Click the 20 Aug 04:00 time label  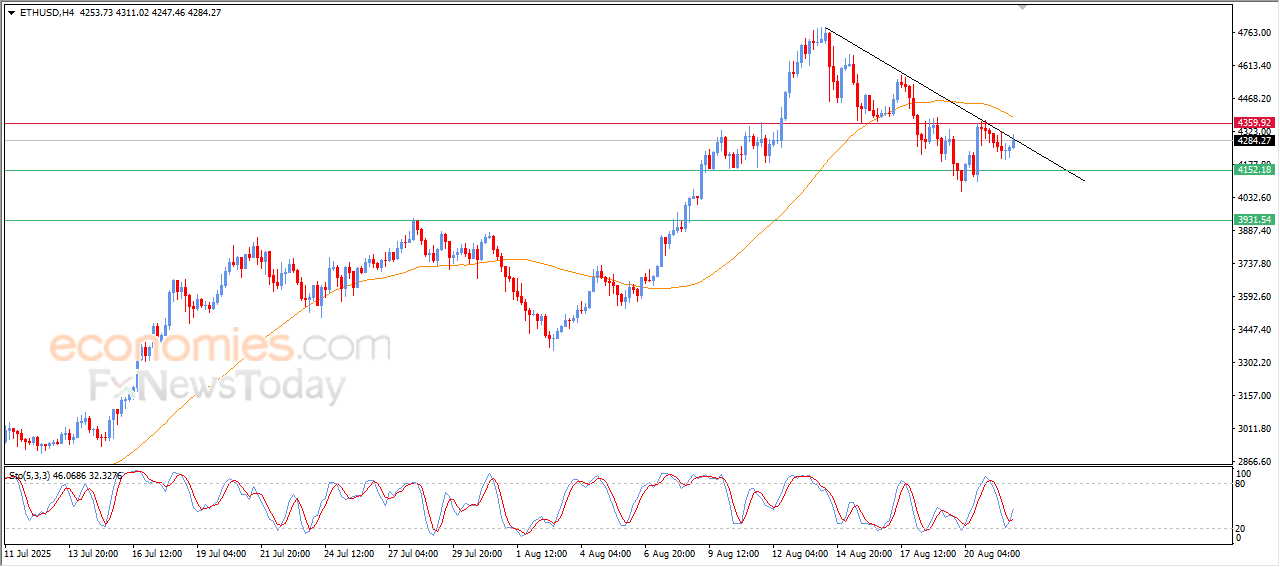click(x=990, y=553)
